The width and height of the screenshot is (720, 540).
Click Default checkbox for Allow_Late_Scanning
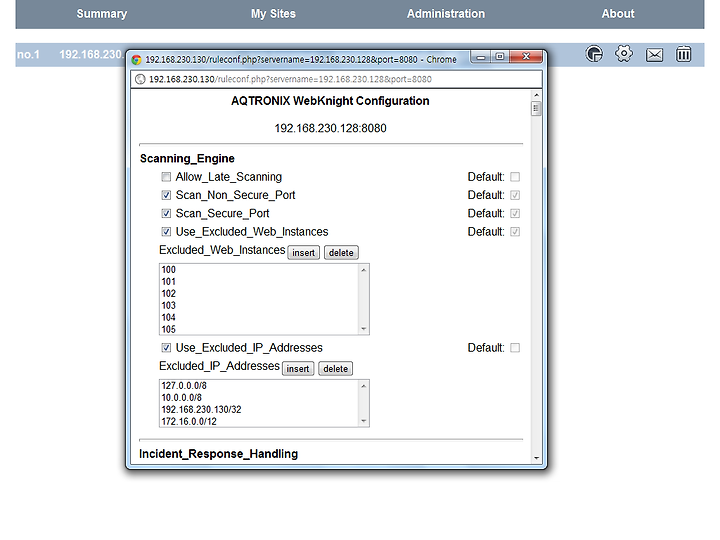515,177
